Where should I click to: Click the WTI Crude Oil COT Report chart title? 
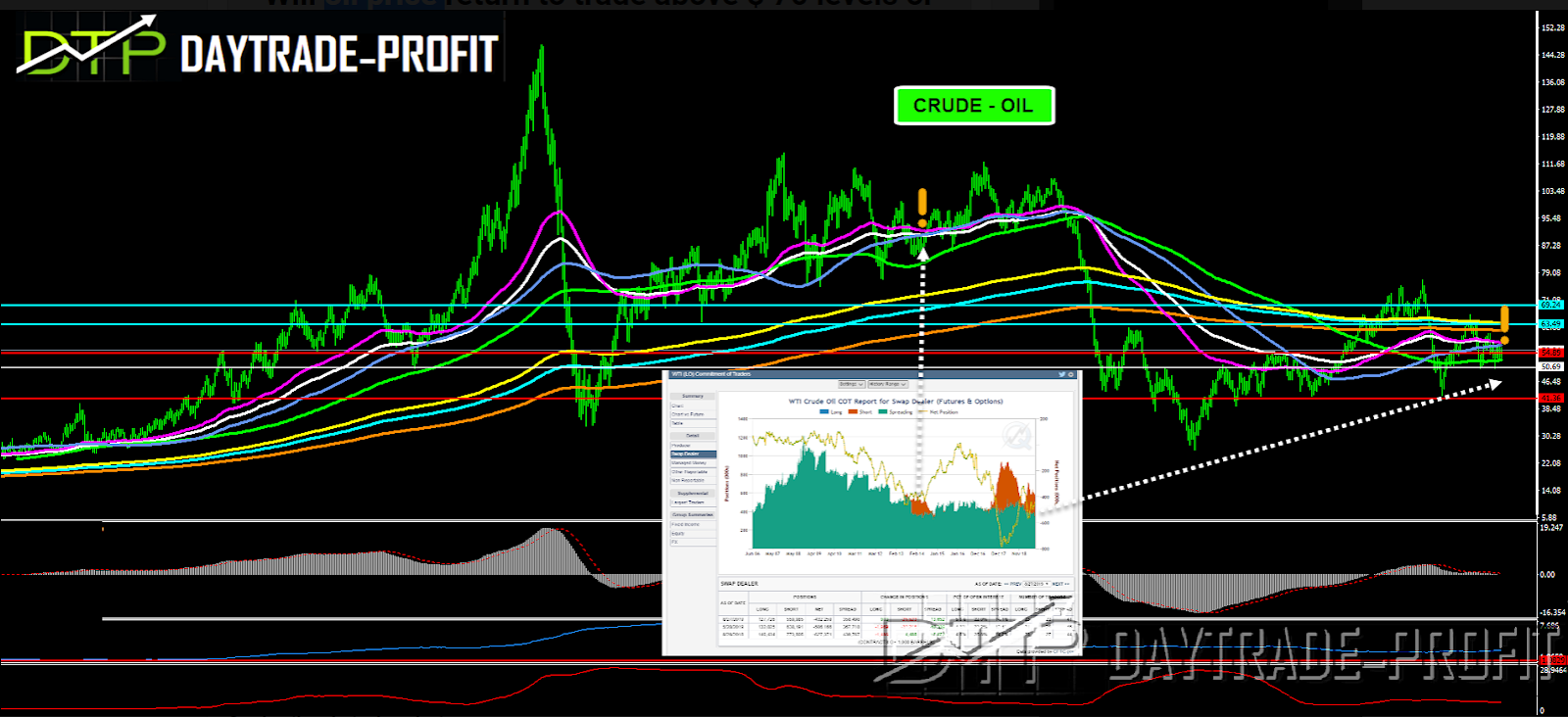click(x=896, y=401)
